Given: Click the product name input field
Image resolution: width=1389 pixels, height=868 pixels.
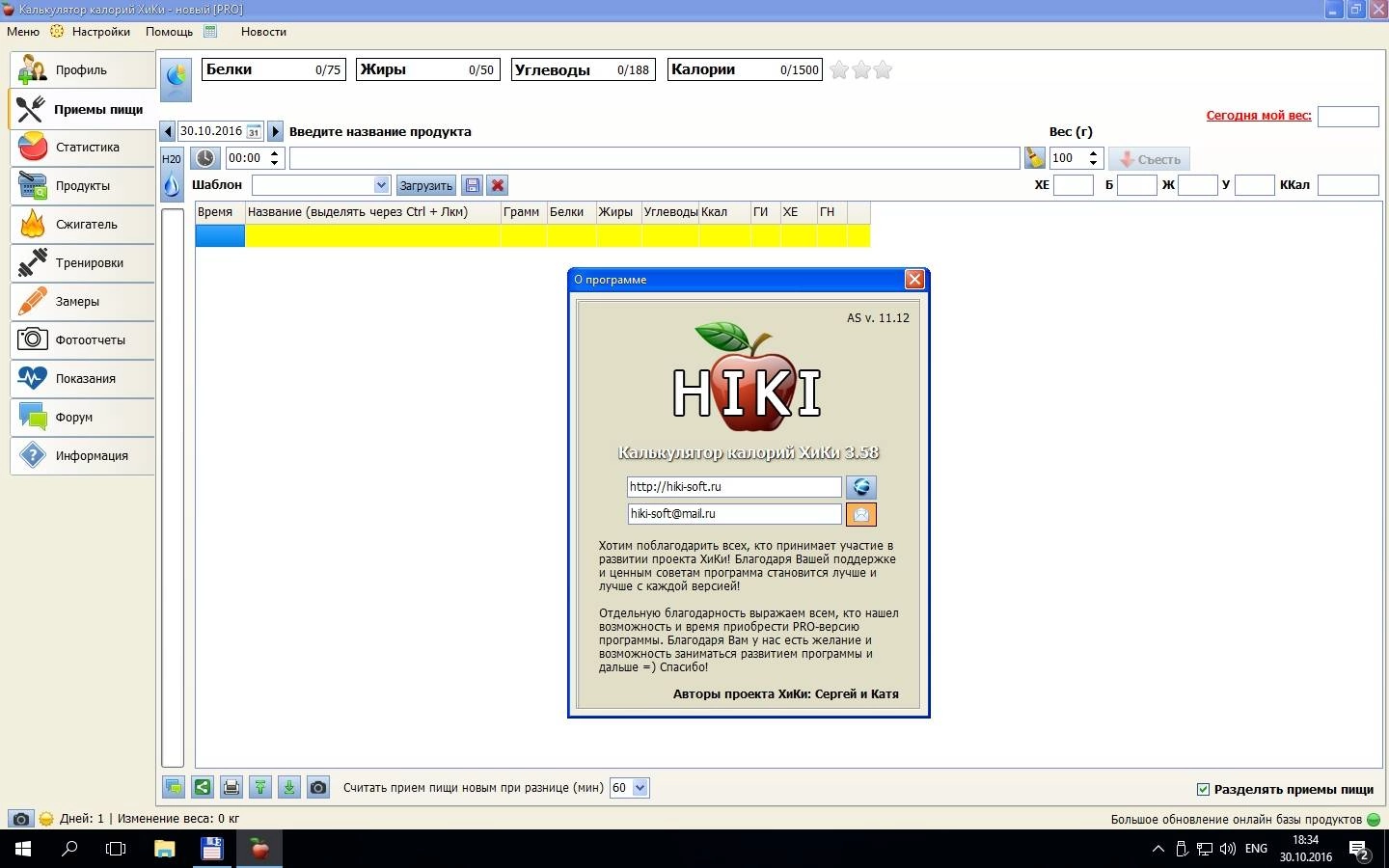Looking at the screenshot, I should pos(654,158).
